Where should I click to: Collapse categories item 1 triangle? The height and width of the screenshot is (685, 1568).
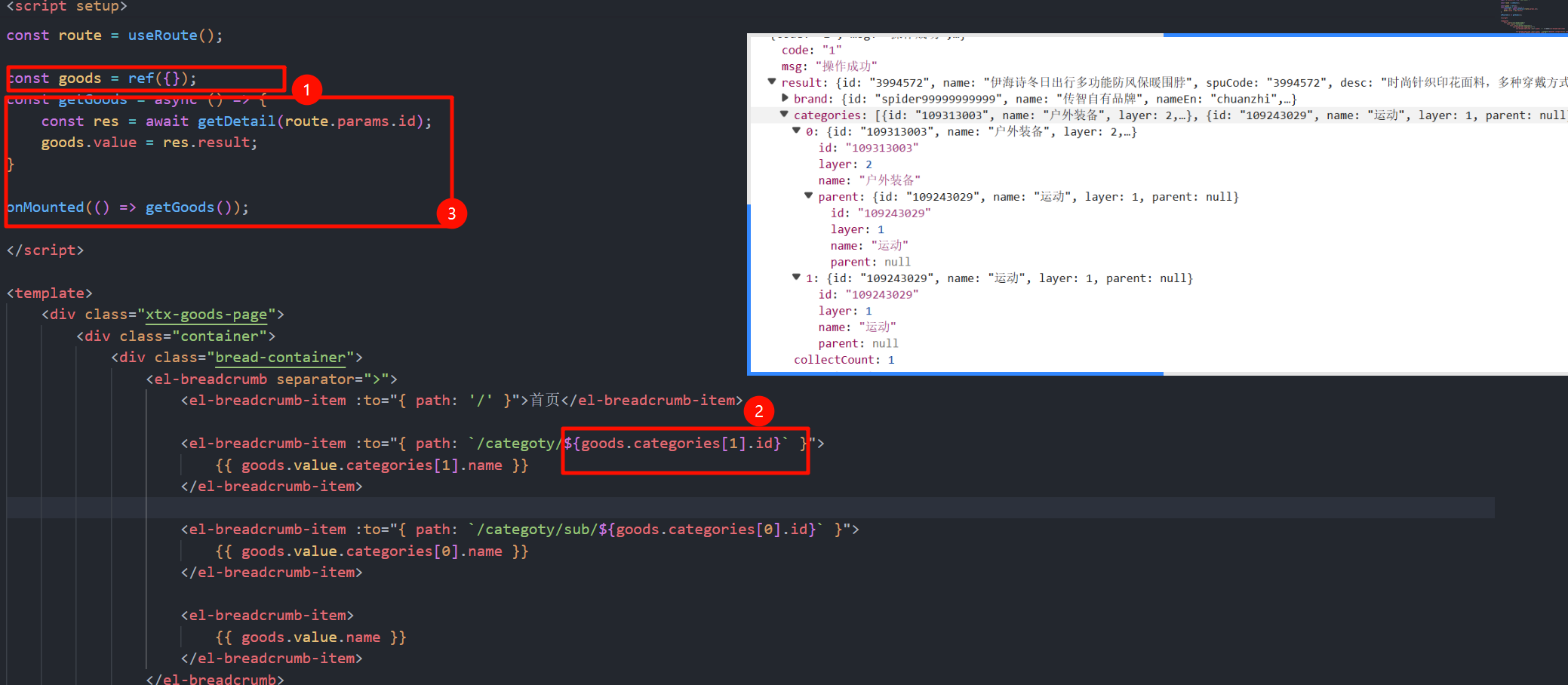796,278
